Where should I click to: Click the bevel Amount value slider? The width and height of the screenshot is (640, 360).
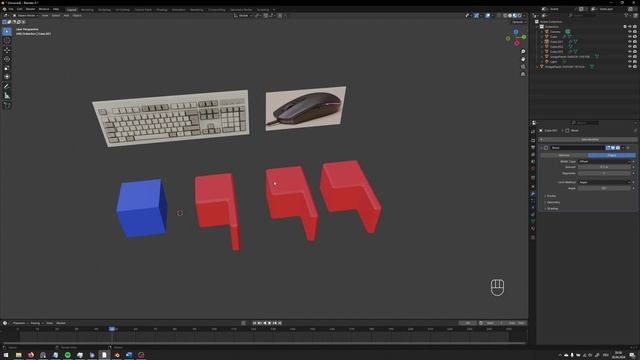(x=605, y=167)
